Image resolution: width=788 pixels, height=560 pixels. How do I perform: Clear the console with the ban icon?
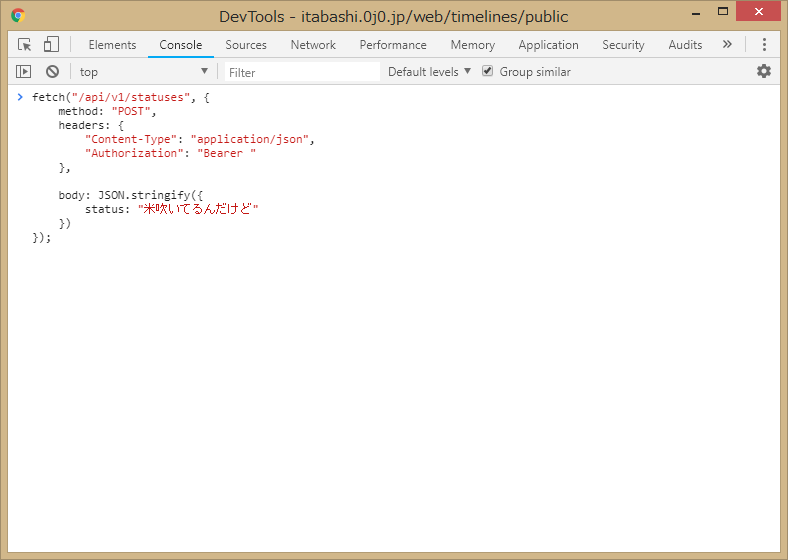click(52, 72)
